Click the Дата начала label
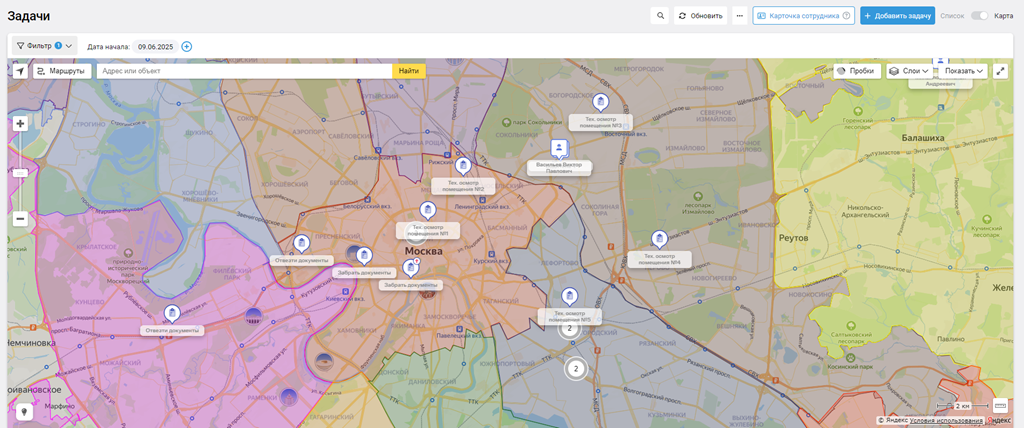This screenshot has height=428, width=1024. pos(108,46)
